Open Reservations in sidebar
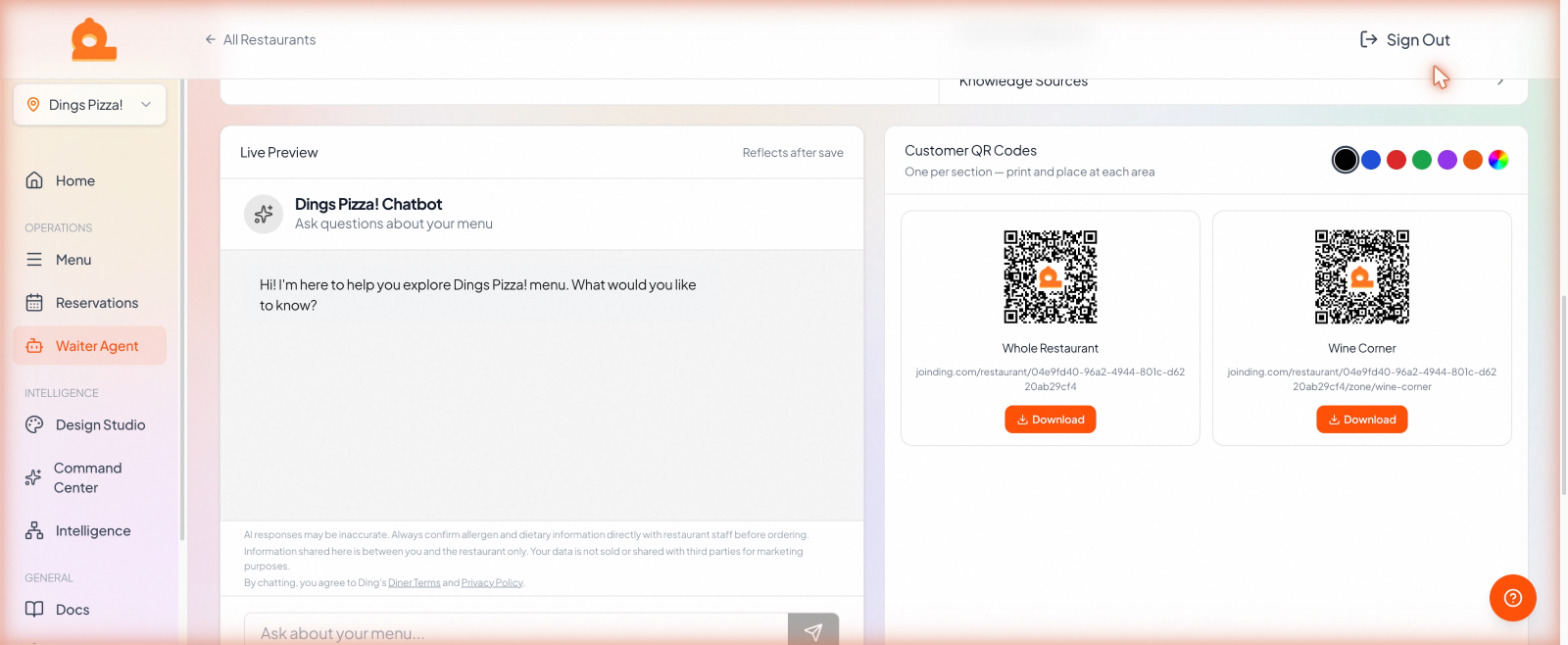1568x645 pixels. pos(90,303)
